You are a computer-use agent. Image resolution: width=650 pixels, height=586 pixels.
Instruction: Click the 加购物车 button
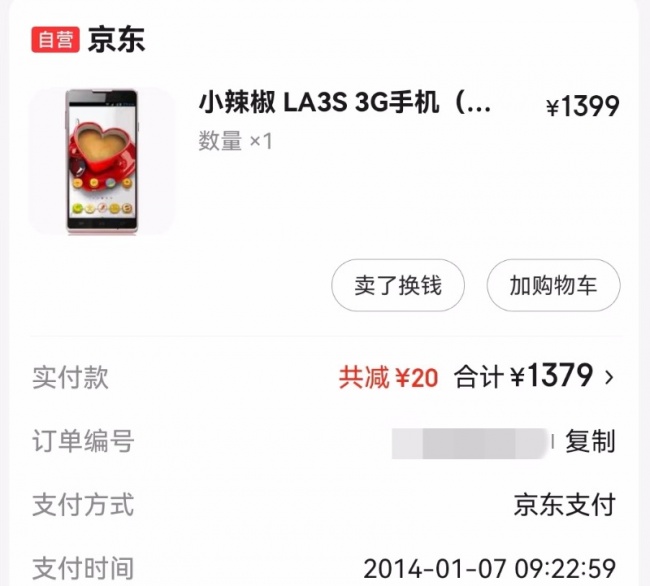click(553, 285)
